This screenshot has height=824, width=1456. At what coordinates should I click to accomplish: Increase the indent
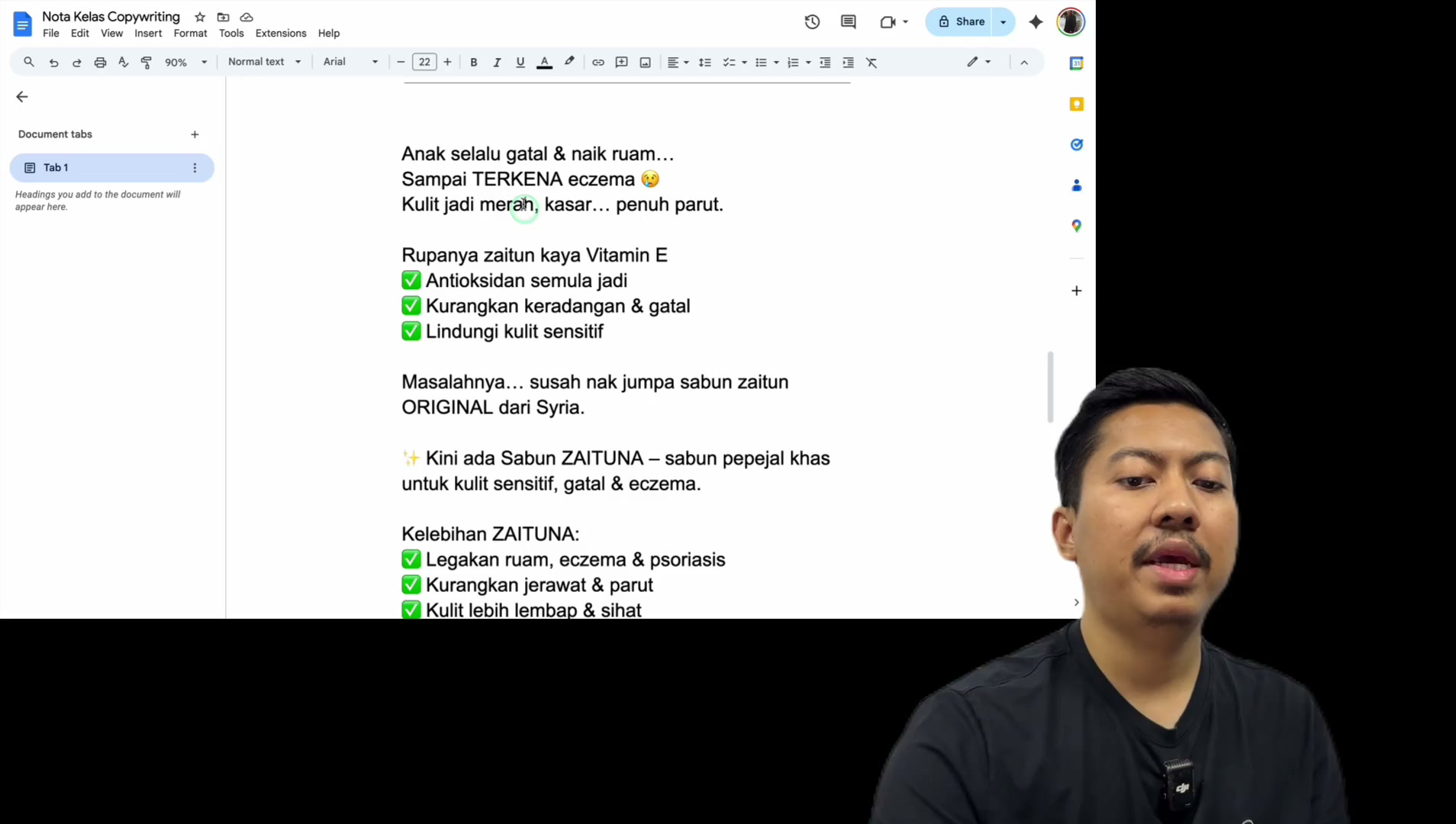pyautogui.click(x=849, y=63)
